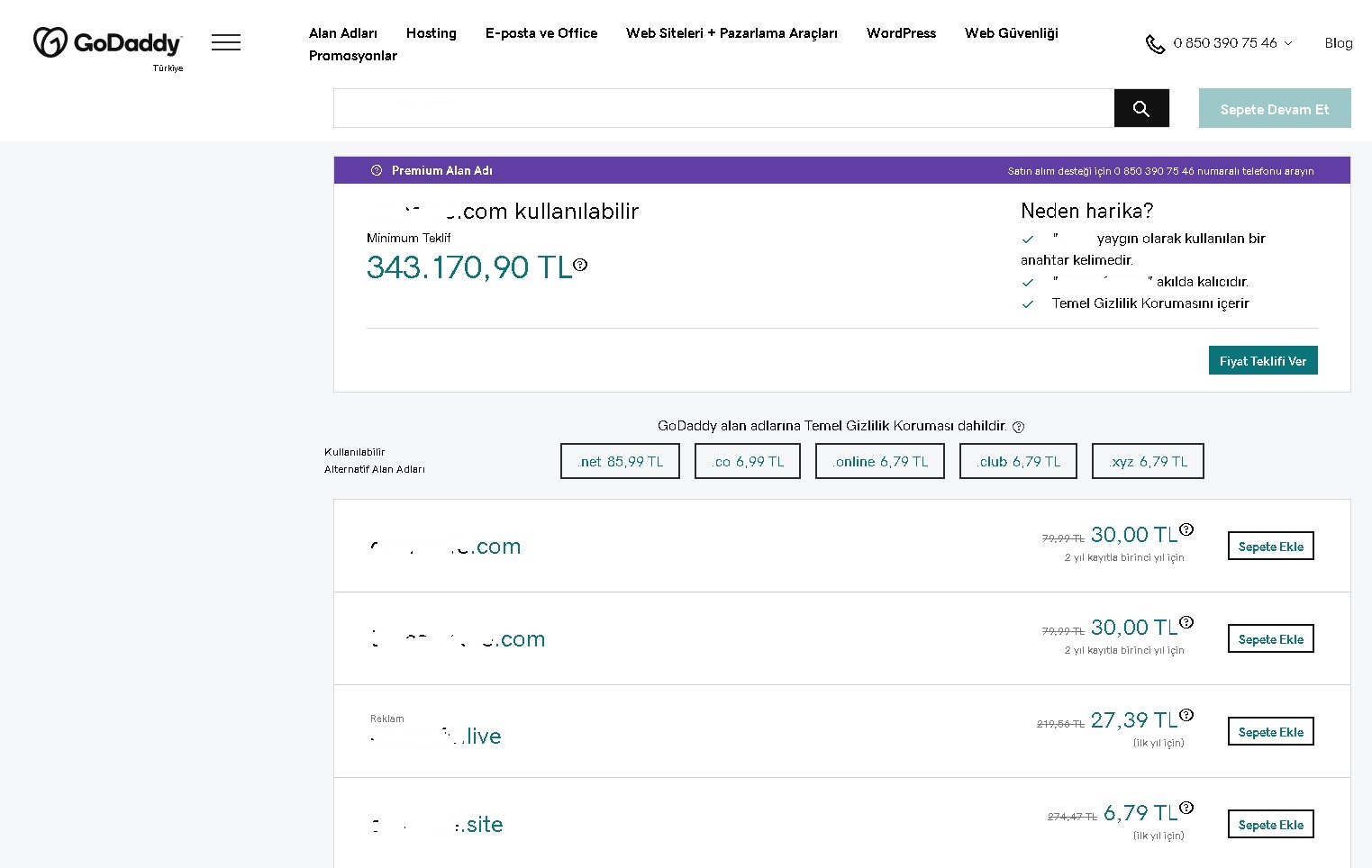The height and width of the screenshot is (868, 1372).
Task: Open Hosting menu
Action: tap(432, 33)
